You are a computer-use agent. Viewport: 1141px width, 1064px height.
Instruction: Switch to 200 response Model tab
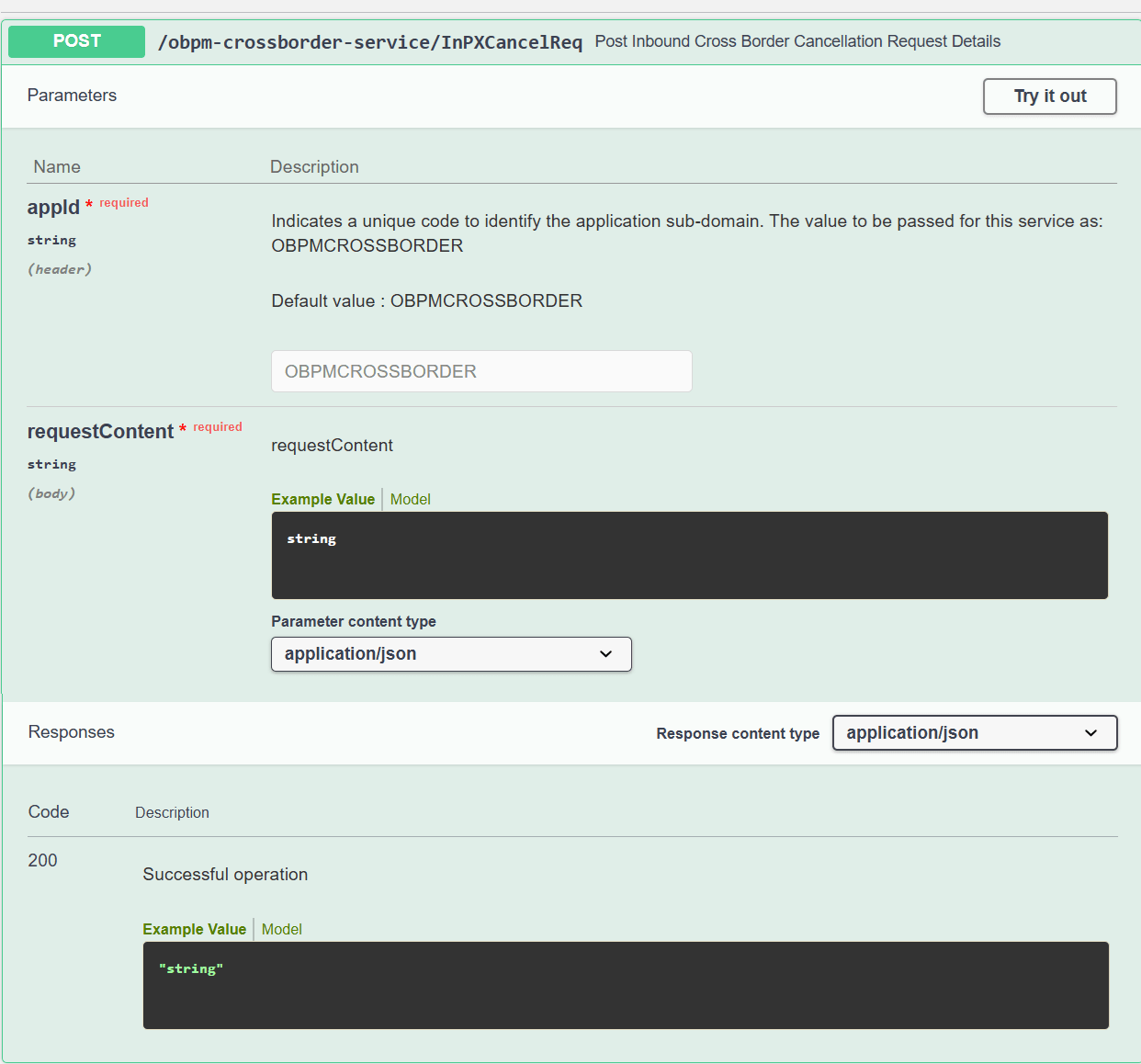coord(281,929)
